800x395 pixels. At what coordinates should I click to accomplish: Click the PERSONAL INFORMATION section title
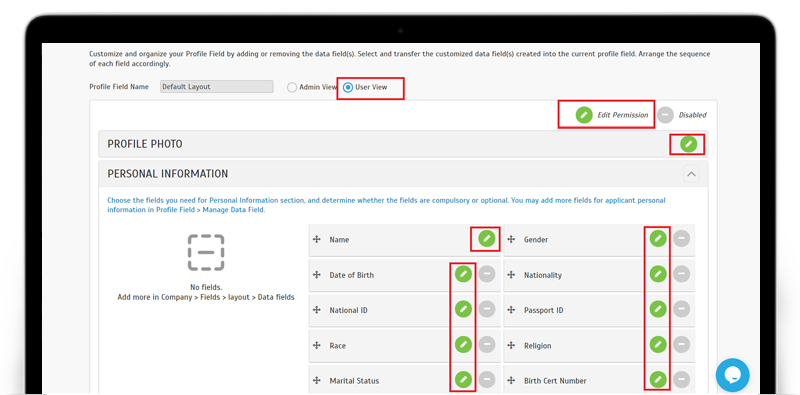coord(168,174)
